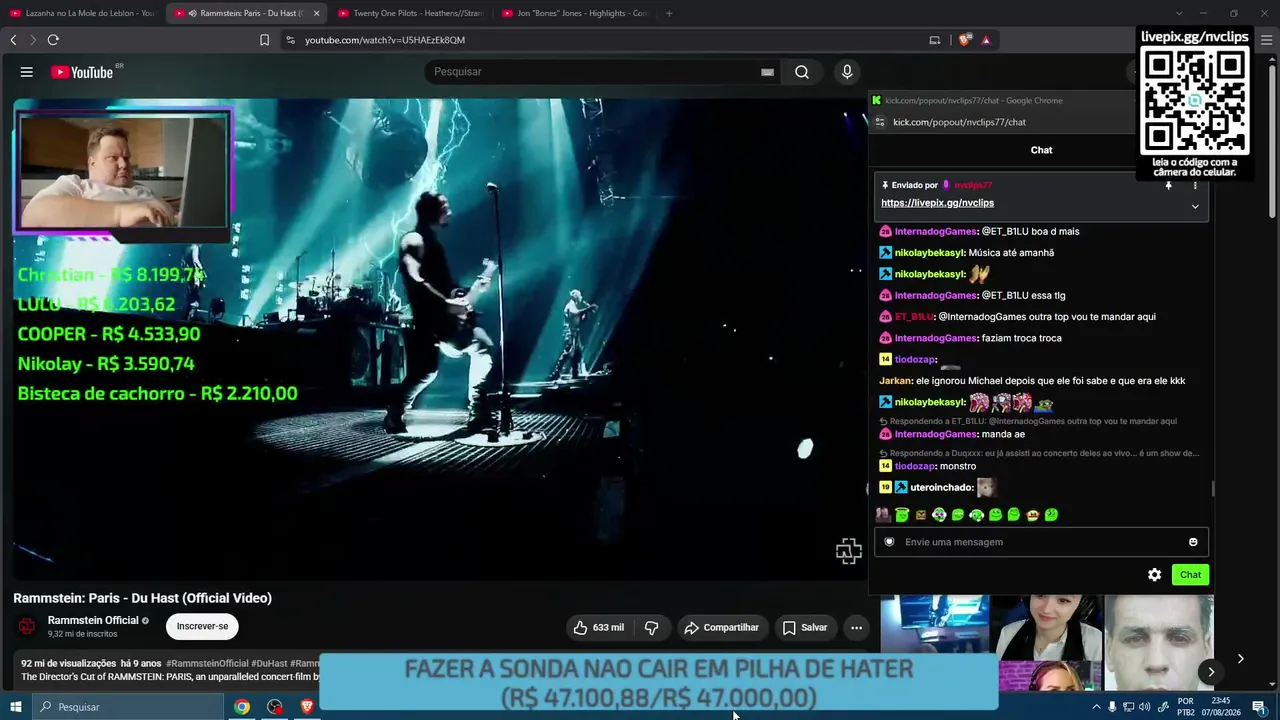
Task: Start voice search with the microphone icon
Action: [x=847, y=72]
